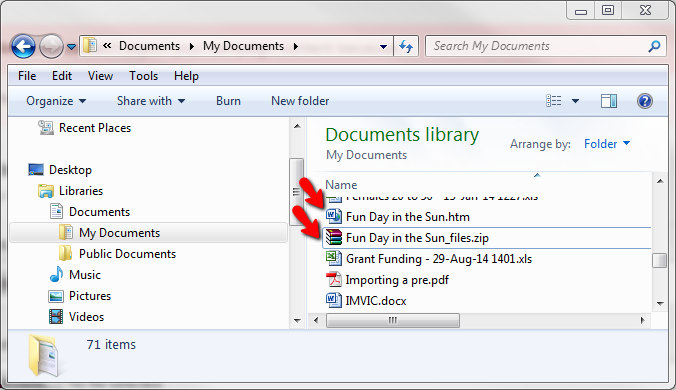Select Fun Day in the Sun.htm
This screenshot has height=390, width=676.
point(408,217)
